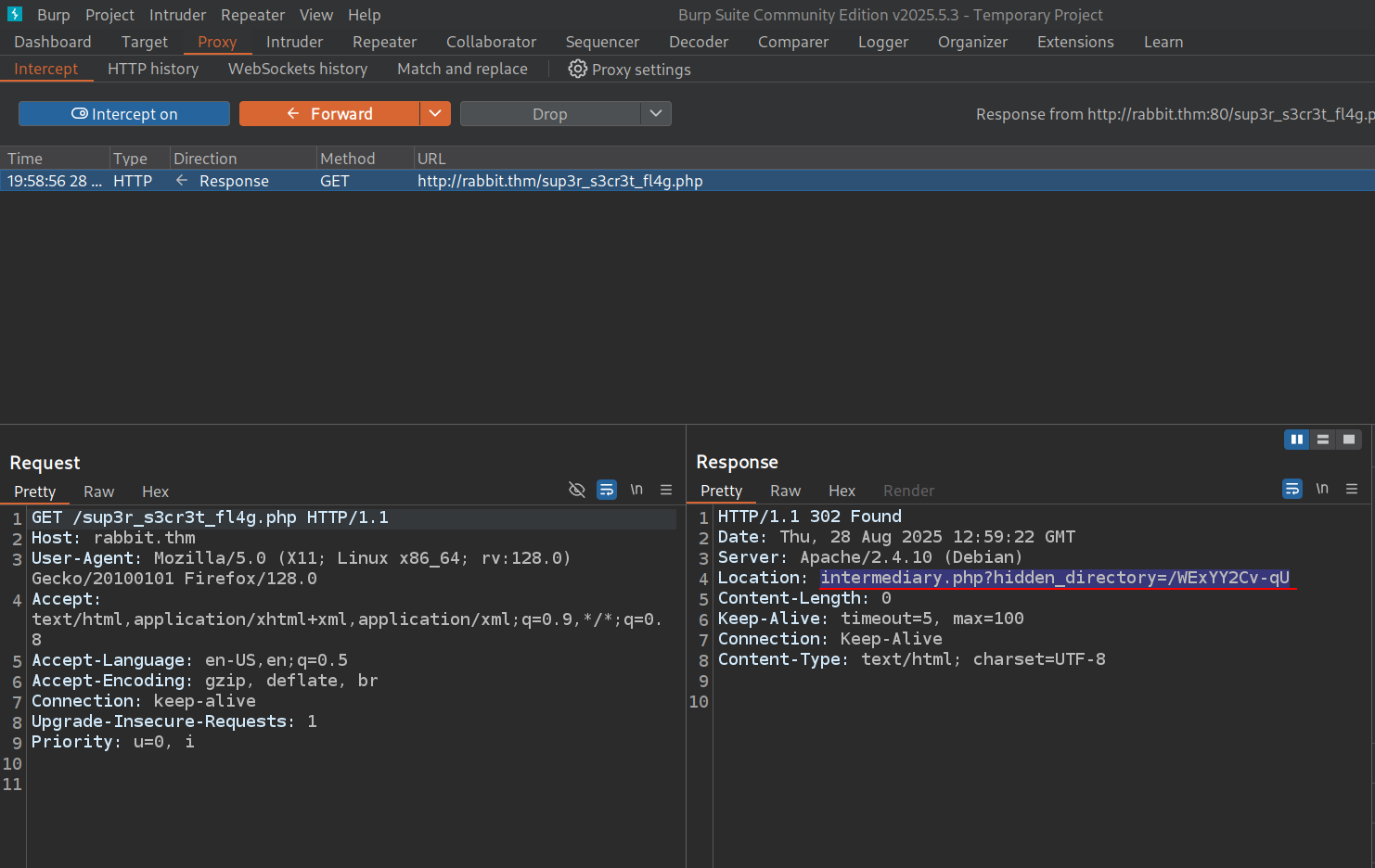Click the hide-eye icon in Request panel
The image size is (1375, 868).
pyautogui.click(x=576, y=490)
